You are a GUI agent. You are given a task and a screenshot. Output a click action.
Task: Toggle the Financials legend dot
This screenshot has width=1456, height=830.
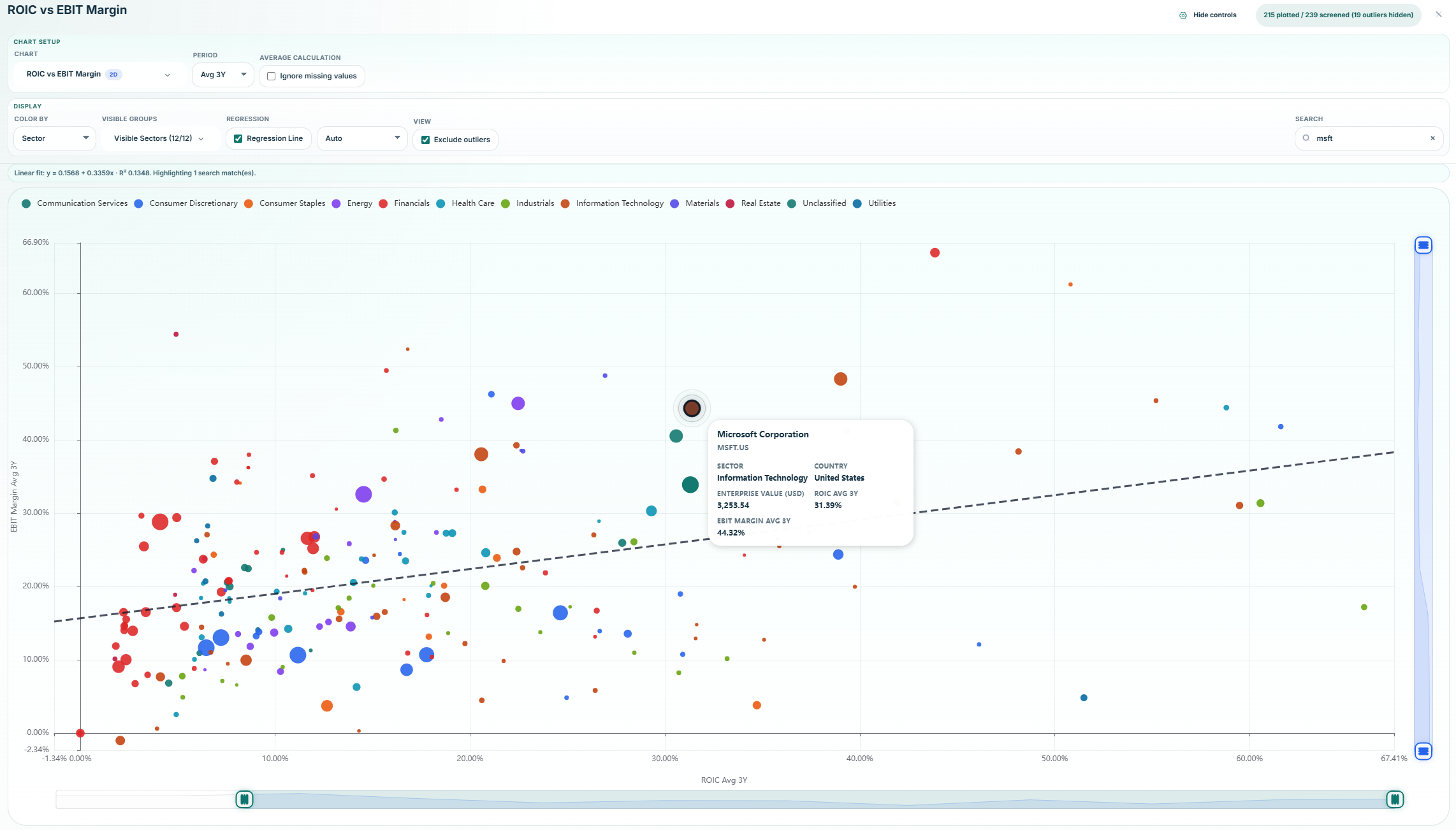coord(383,203)
